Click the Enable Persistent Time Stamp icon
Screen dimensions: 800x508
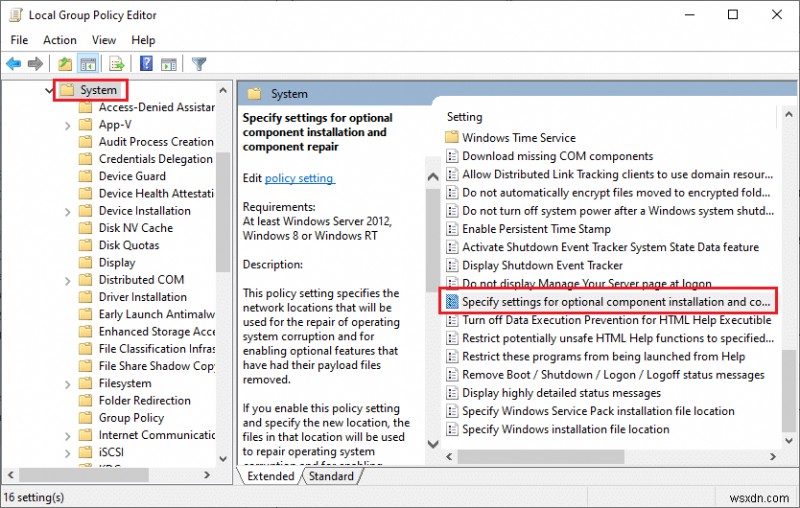pos(452,228)
